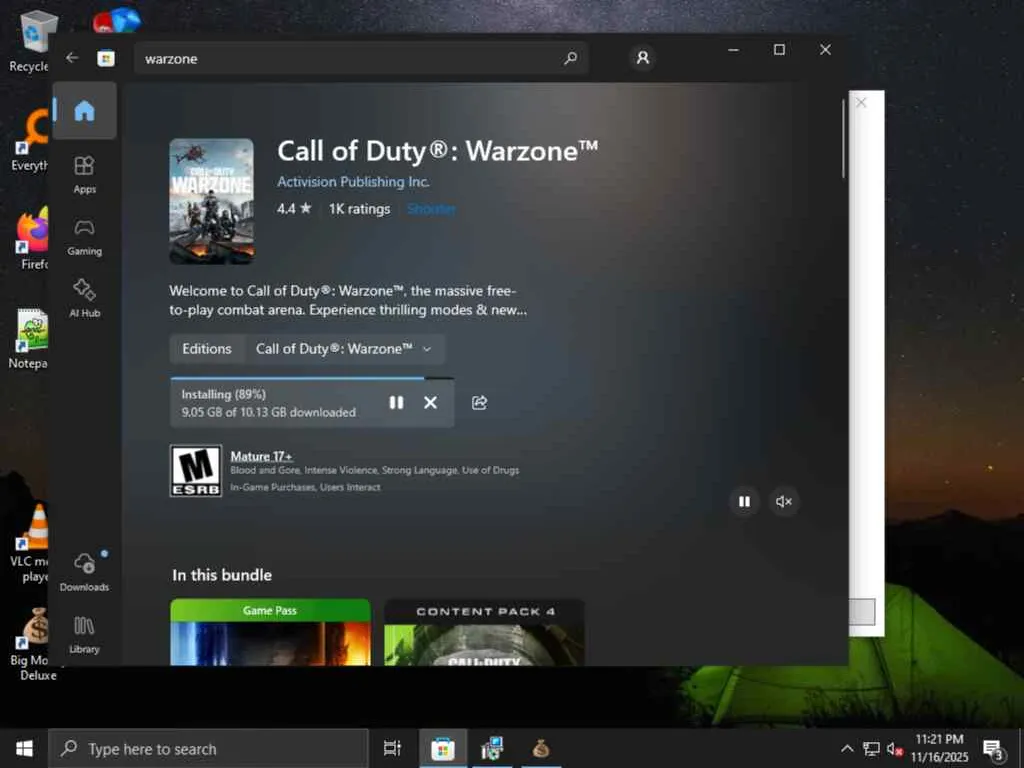
Task: Open the Apps section in sidebar
Action: pyautogui.click(x=84, y=174)
